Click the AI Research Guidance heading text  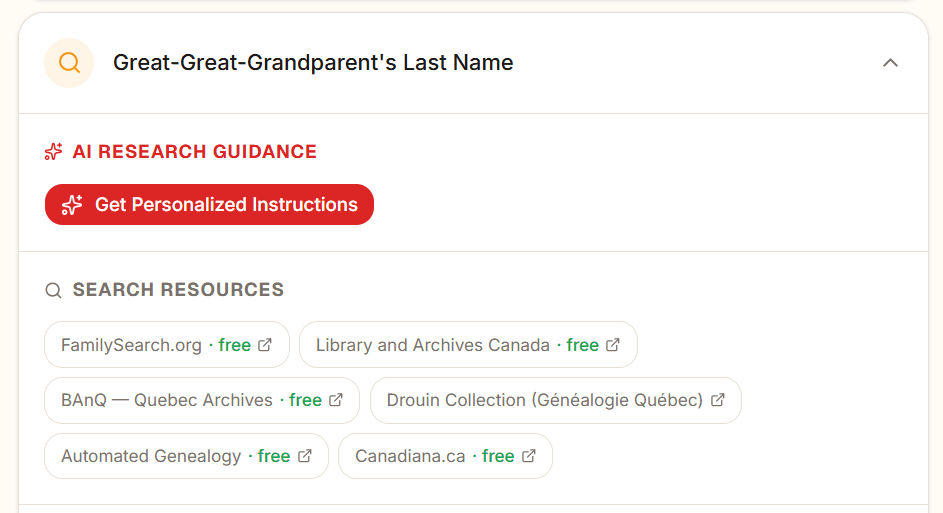(195, 152)
